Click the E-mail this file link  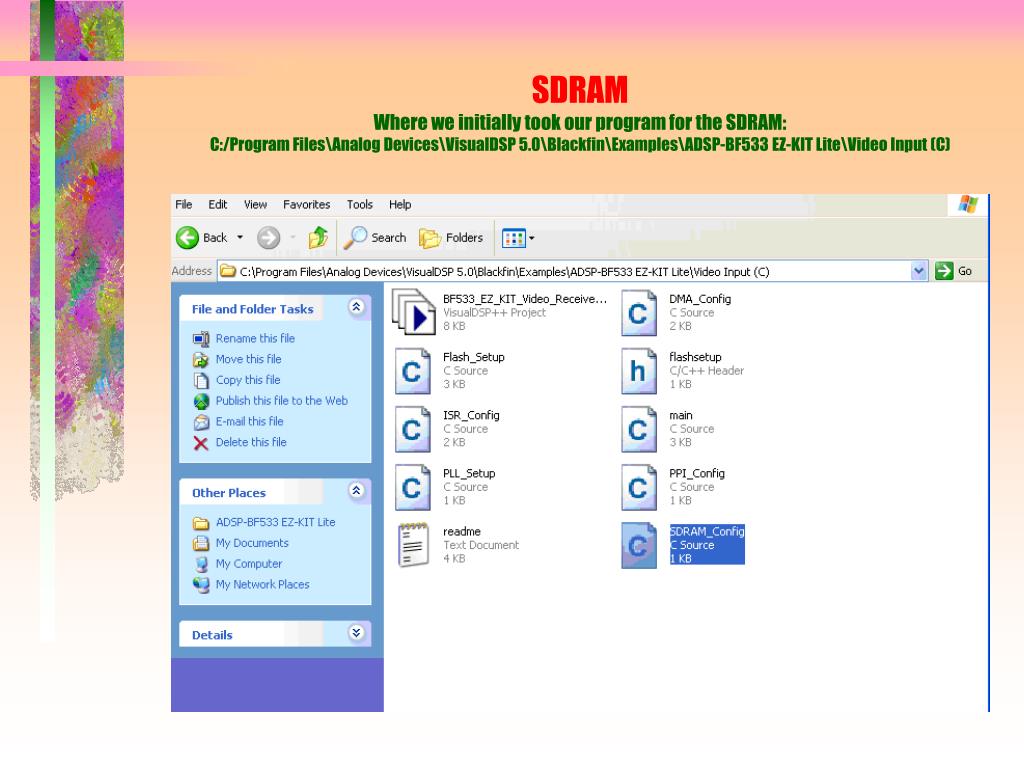tap(249, 422)
